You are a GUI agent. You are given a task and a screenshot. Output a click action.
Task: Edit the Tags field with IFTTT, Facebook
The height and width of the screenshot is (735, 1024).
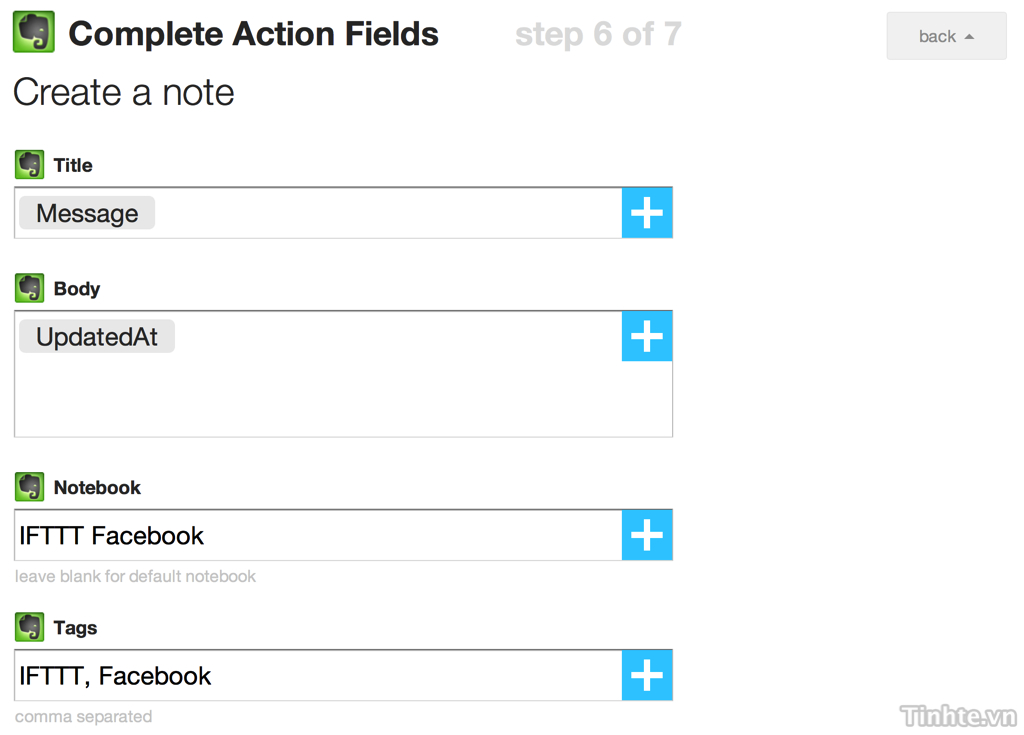(x=318, y=676)
